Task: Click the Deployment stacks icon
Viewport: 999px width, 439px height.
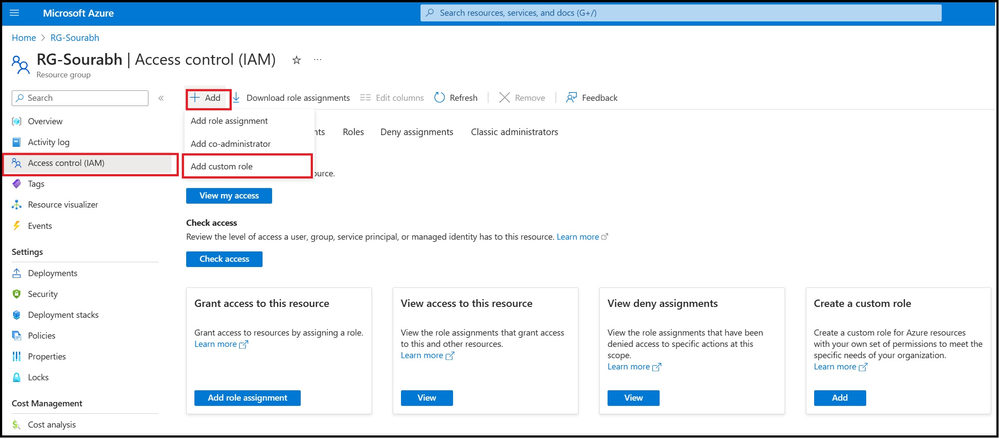Action: [x=17, y=315]
